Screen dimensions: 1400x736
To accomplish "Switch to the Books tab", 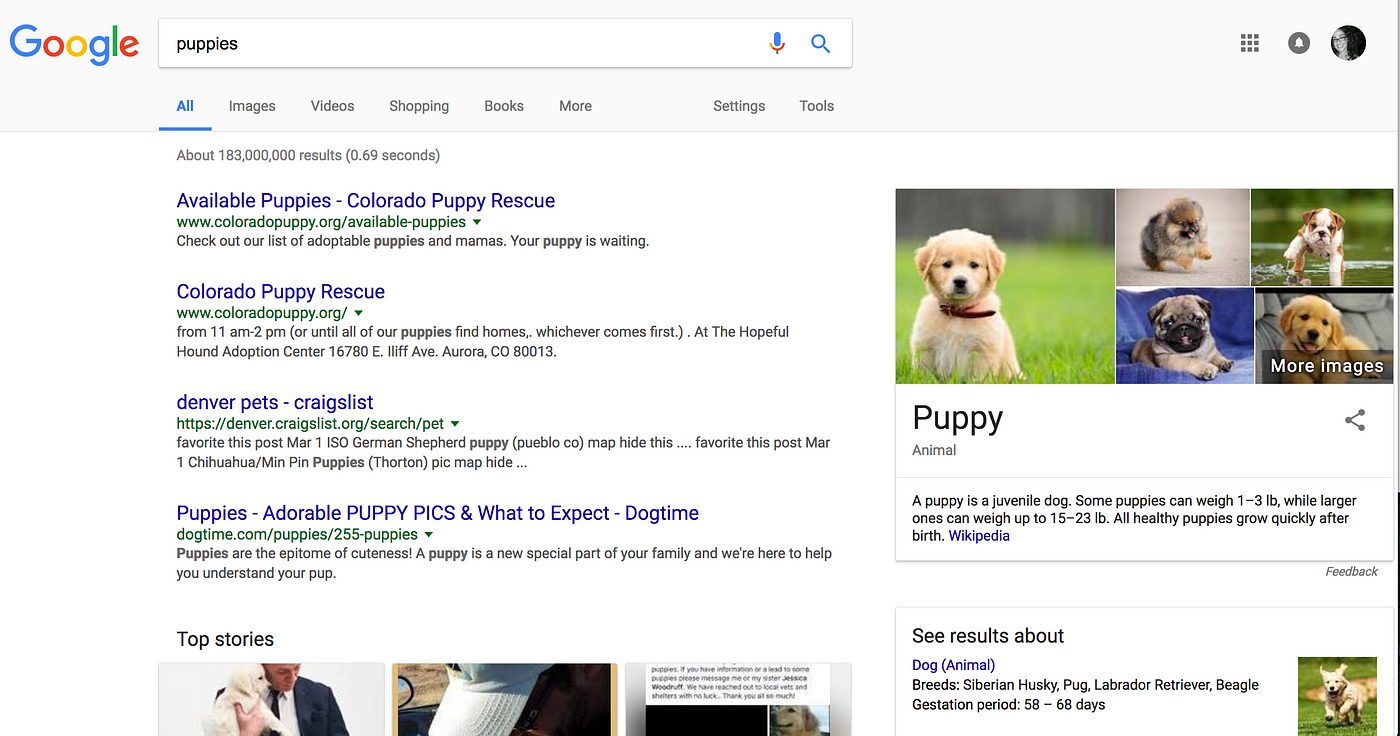I will coord(504,106).
